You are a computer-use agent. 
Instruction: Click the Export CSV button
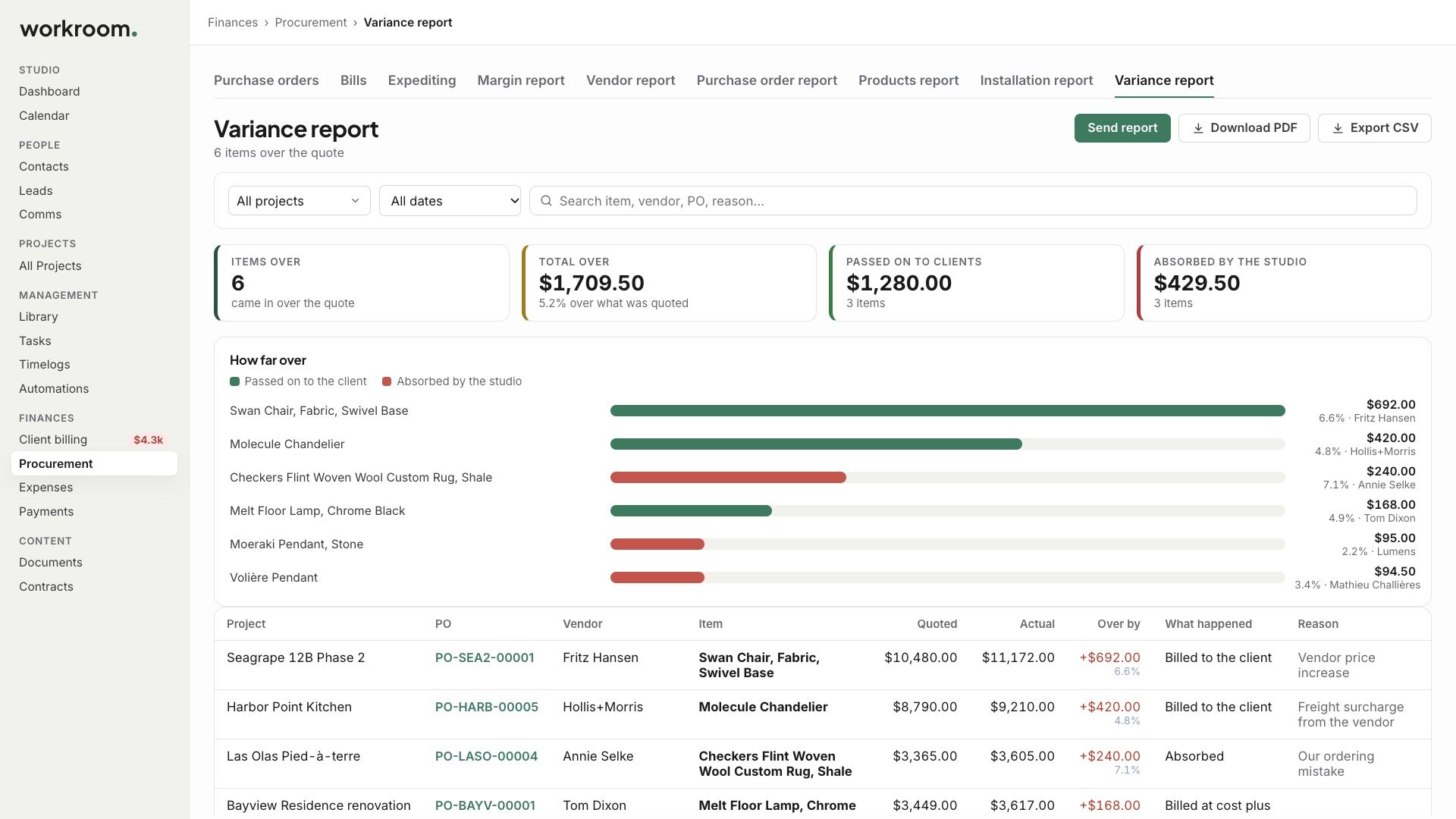pyautogui.click(x=1374, y=128)
